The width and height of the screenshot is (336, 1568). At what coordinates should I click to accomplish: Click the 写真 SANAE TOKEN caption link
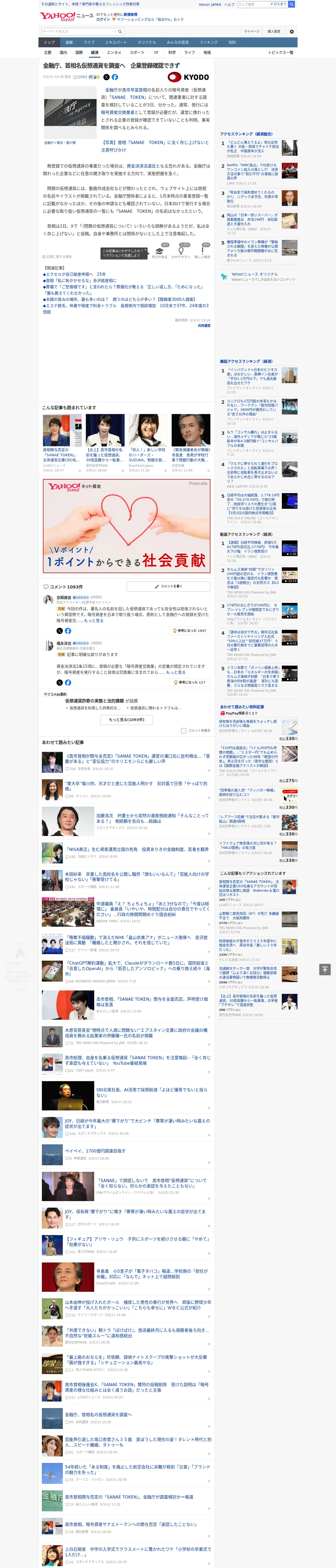point(155,146)
